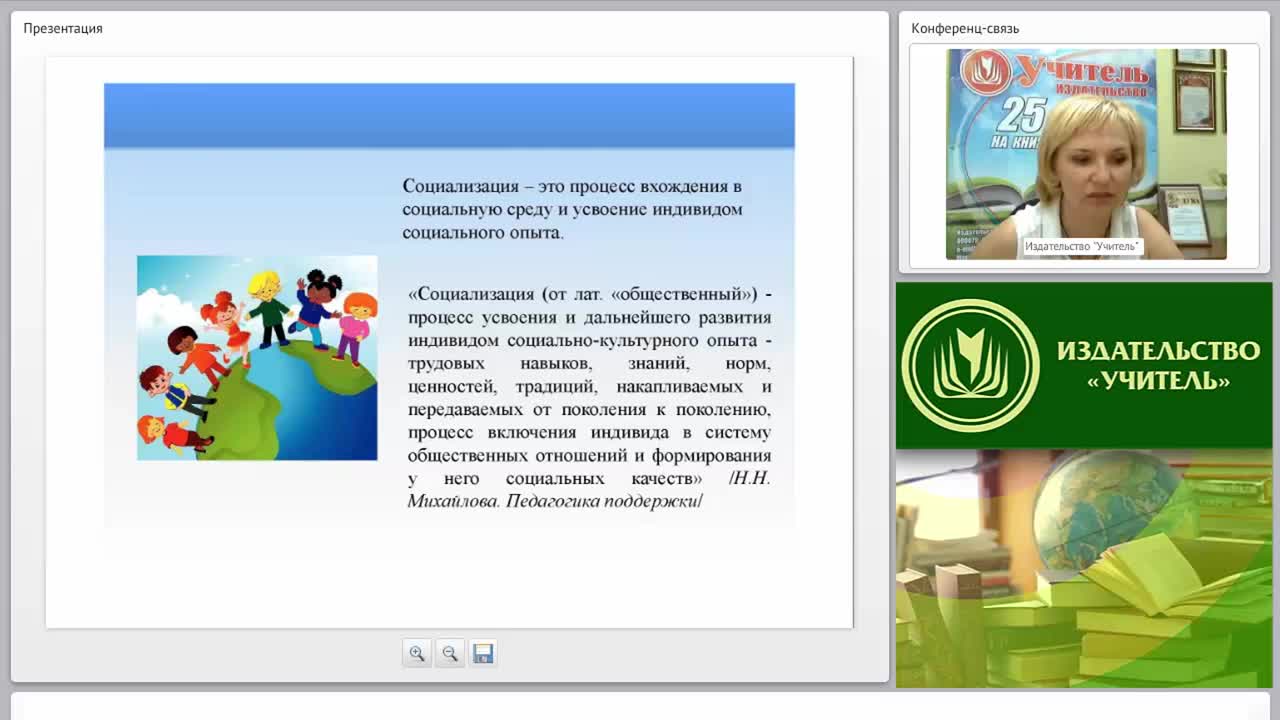Select the presenter's webcam video feed
The width and height of the screenshot is (1280, 720).
tap(1086, 154)
